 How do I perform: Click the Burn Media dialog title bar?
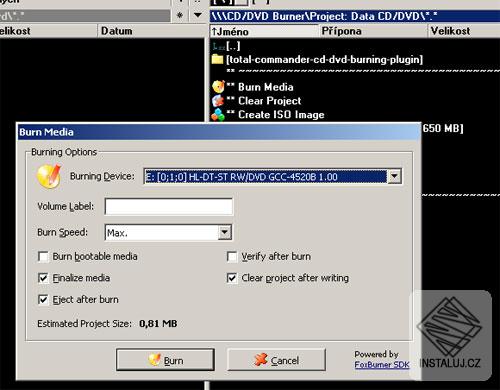coord(219,132)
